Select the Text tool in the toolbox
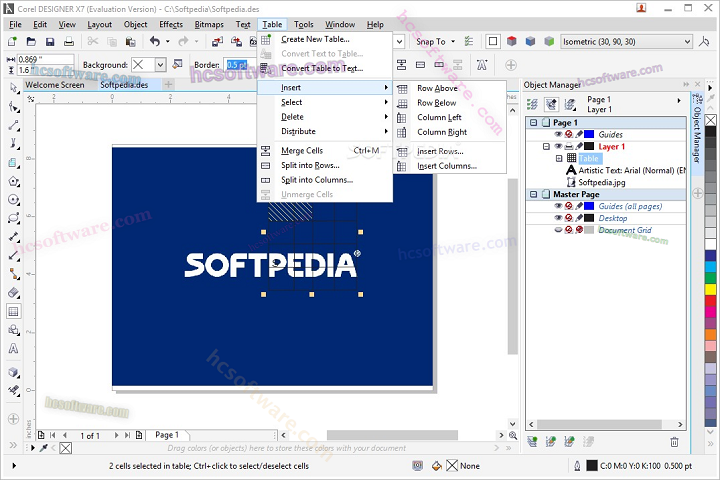This screenshot has width=720, height=480. pyautogui.click(x=14, y=349)
